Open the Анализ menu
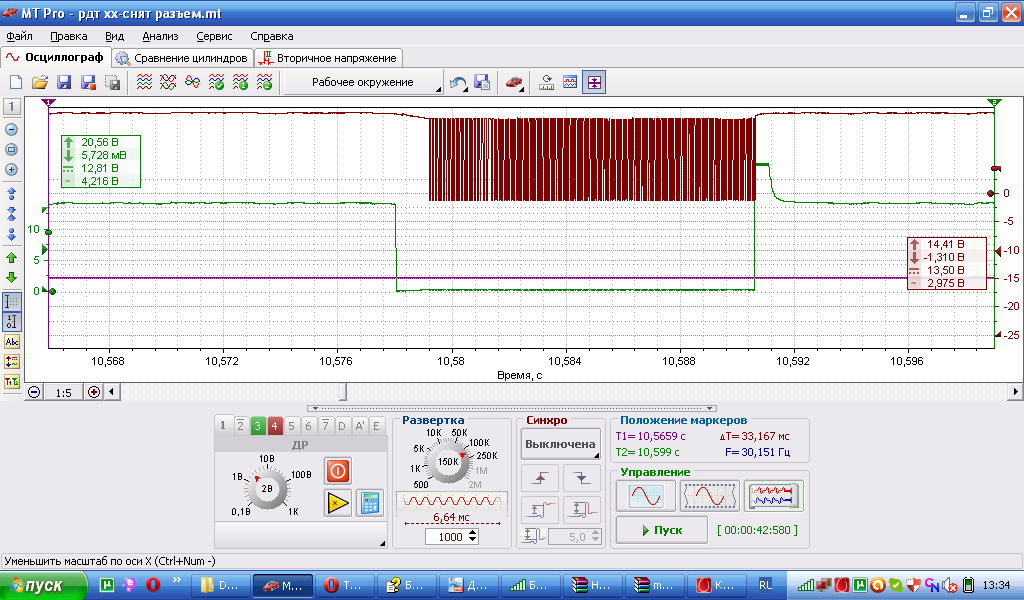 [x=160, y=36]
